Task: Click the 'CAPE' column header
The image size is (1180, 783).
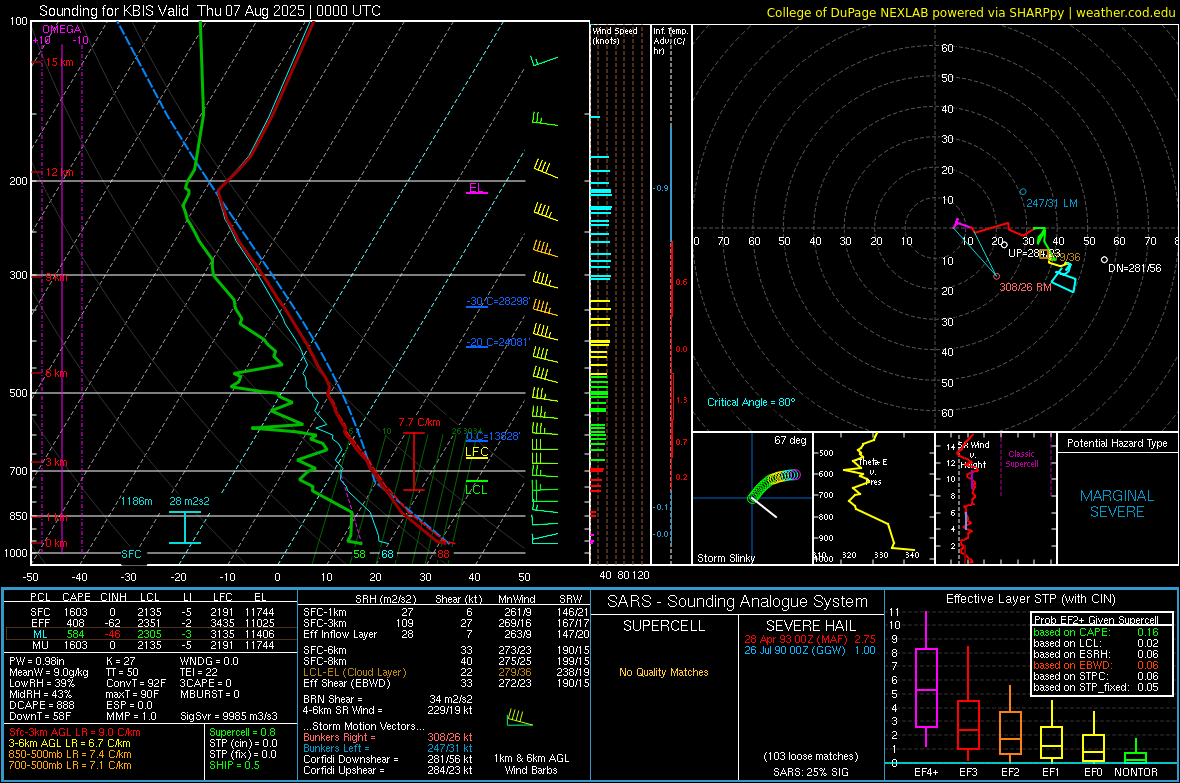Action: coord(76,598)
